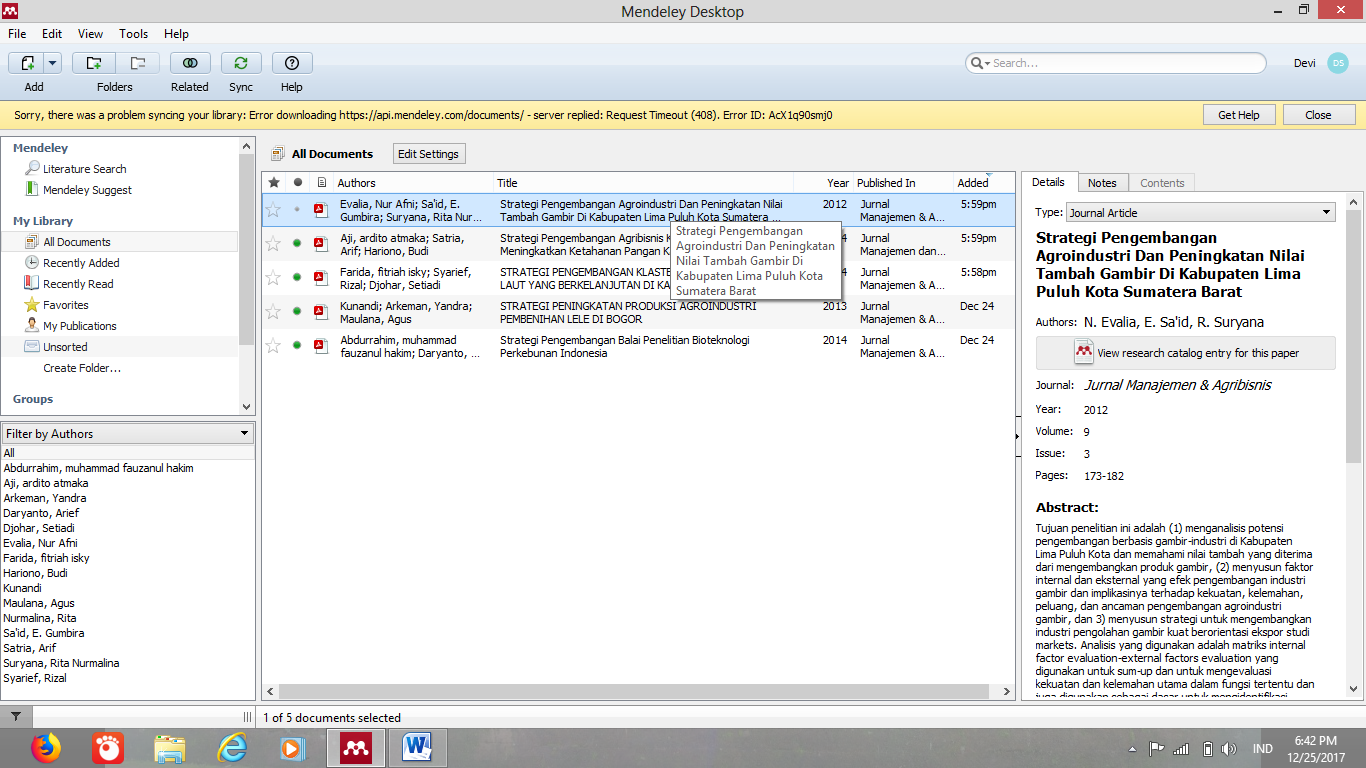Filter by author Kunandi
The image size is (1366, 768).
[x=23, y=588]
